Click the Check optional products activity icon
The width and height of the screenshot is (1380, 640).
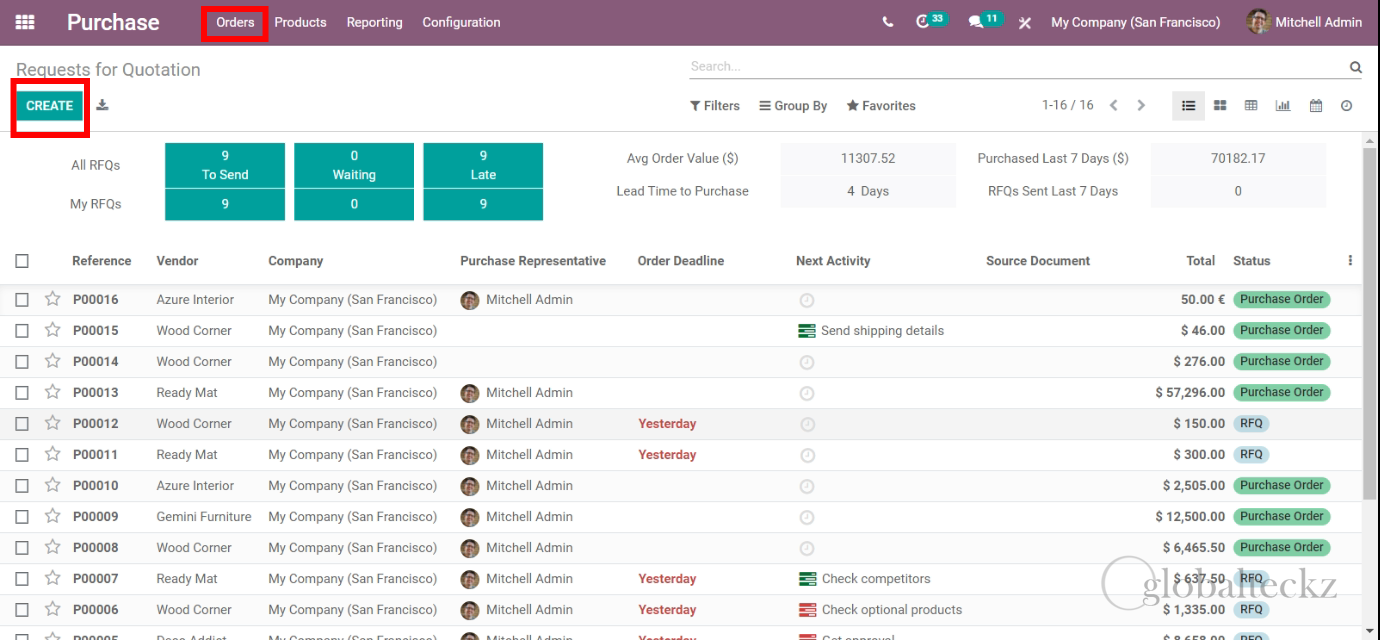pyautogui.click(x=807, y=610)
